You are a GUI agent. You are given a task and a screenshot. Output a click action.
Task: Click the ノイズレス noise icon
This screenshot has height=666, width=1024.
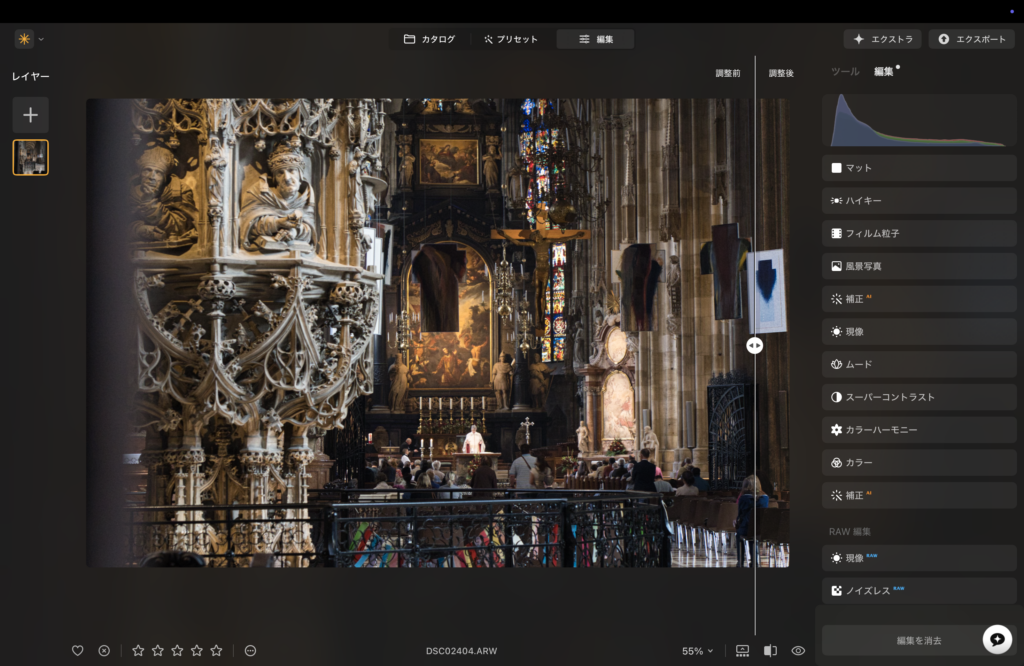coord(836,591)
